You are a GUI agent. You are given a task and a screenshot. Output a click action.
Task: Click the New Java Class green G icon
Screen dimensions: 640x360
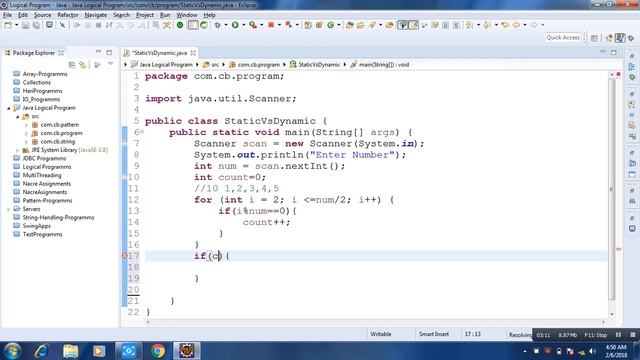click(330, 25)
